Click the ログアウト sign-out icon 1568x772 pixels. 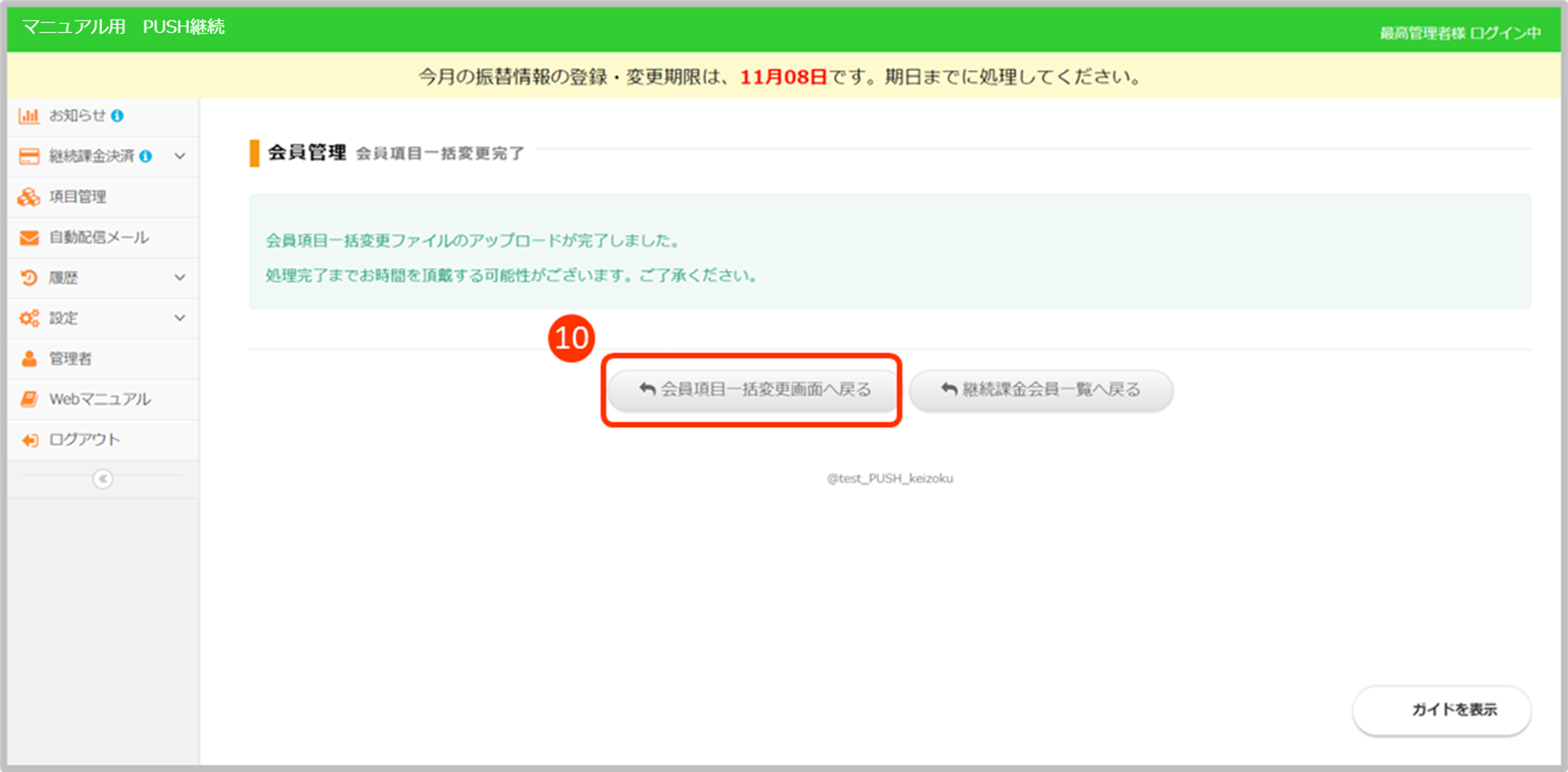point(29,441)
